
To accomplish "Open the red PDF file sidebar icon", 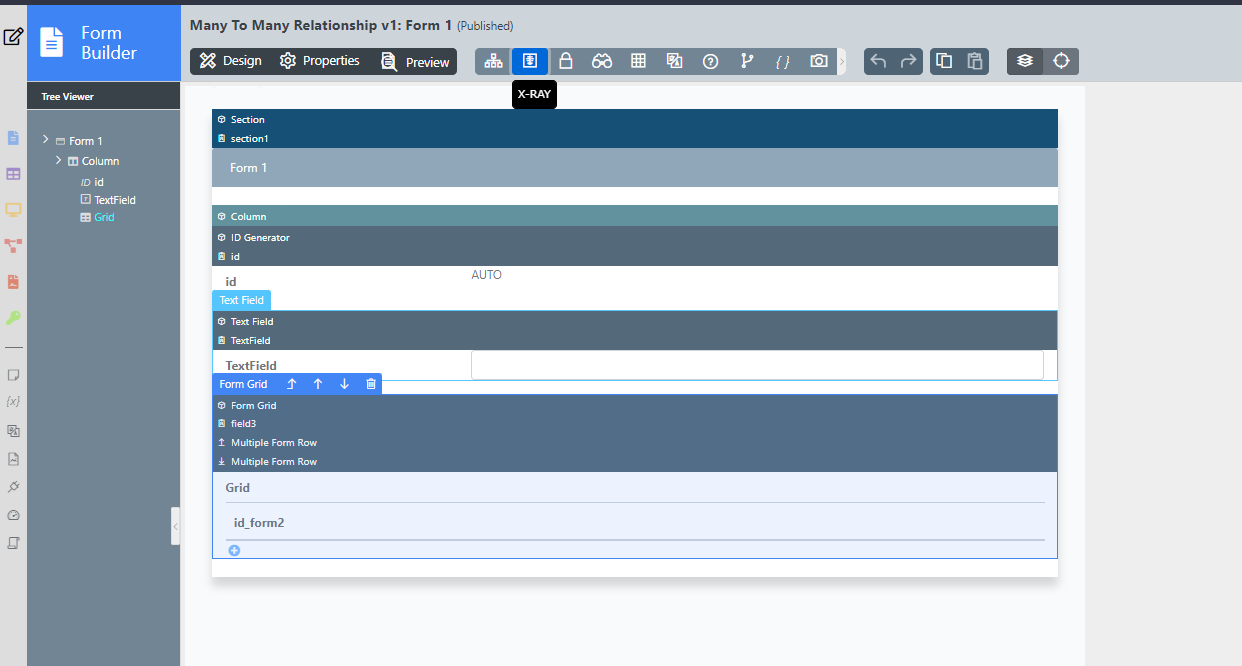I will click(13, 282).
